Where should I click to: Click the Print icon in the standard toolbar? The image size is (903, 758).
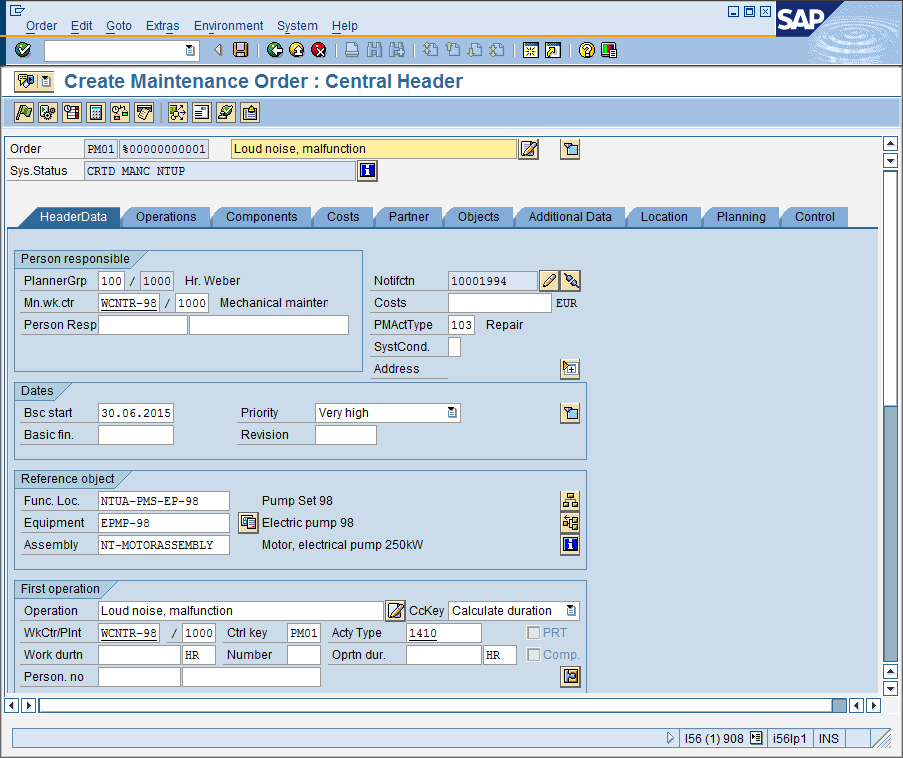coord(352,50)
